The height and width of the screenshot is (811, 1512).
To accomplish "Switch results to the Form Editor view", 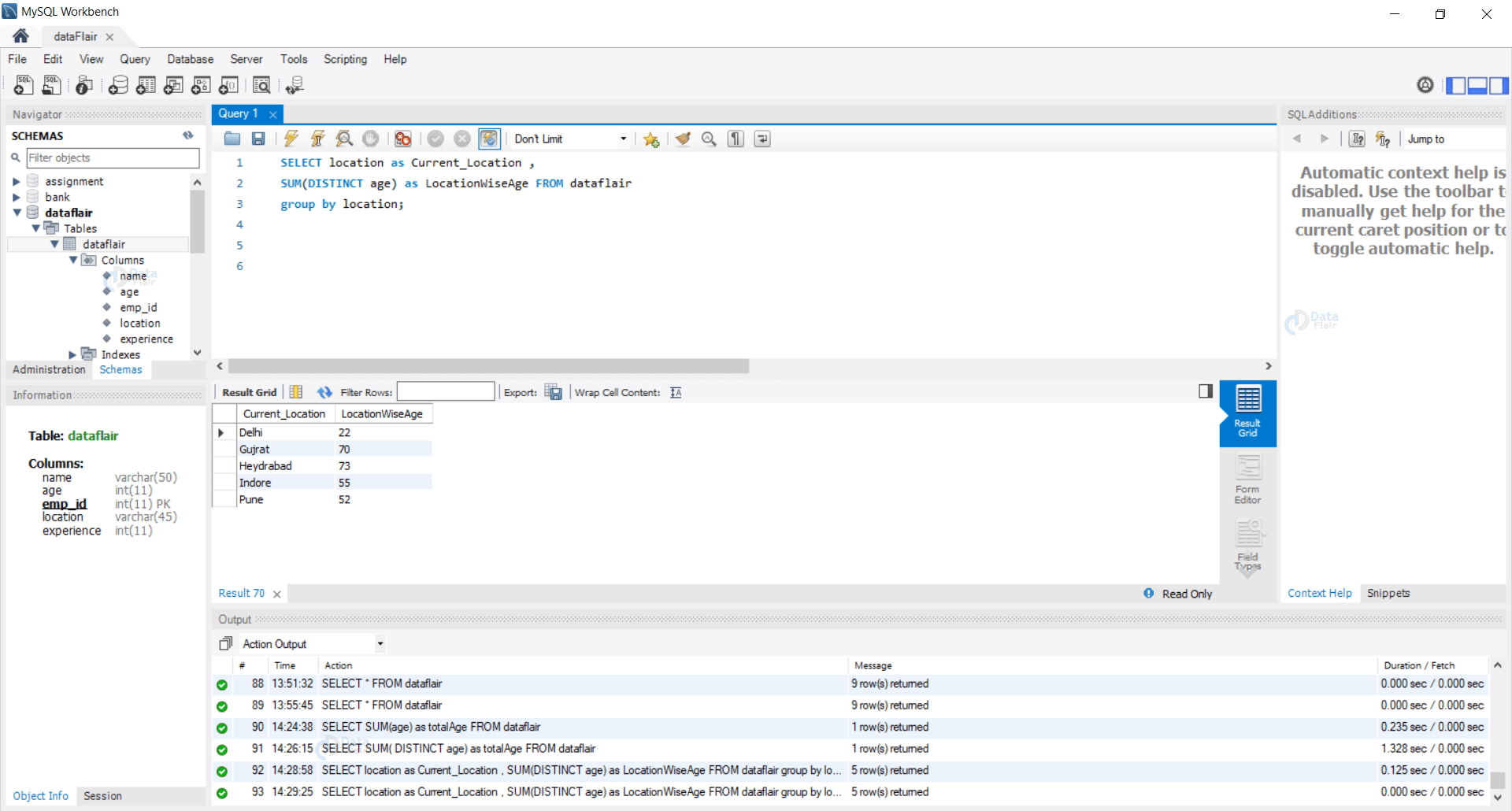I will [1247, 476].
